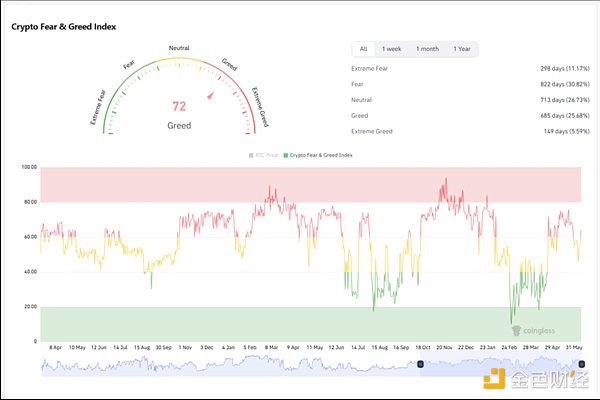Click the 72 gauge value
This screenshot has width=600, height=400.
coord(179,106)
